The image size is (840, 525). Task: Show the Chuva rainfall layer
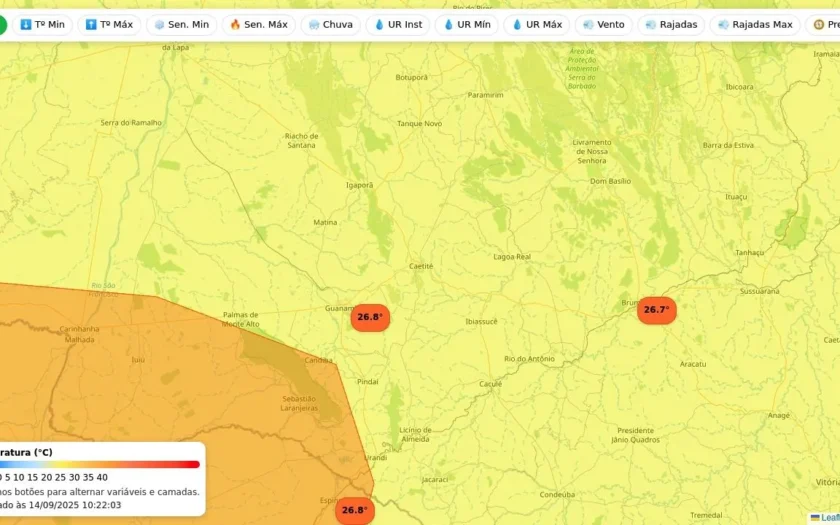(331, 25)
